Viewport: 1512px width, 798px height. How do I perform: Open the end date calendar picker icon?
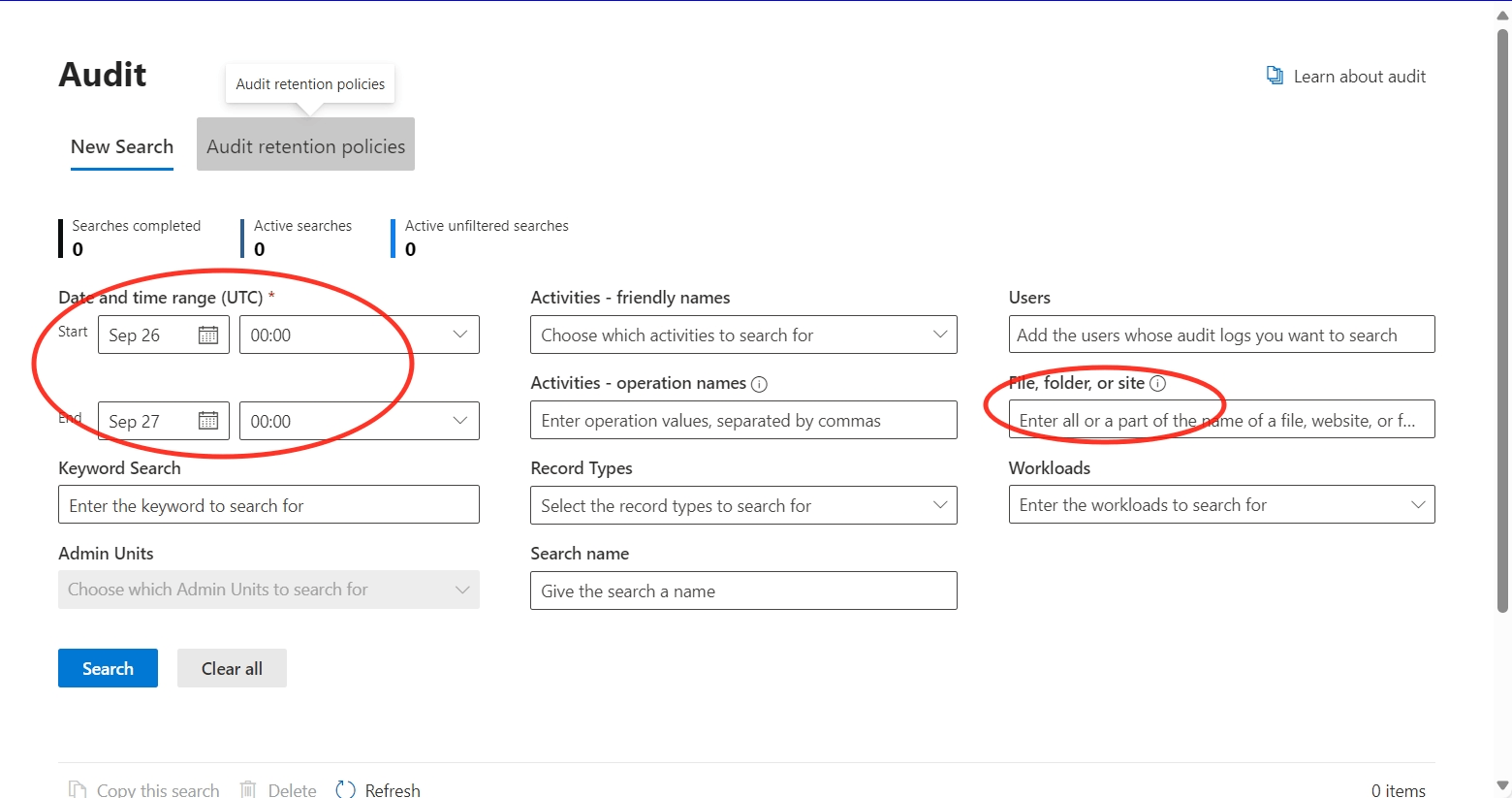coord(208,421)
